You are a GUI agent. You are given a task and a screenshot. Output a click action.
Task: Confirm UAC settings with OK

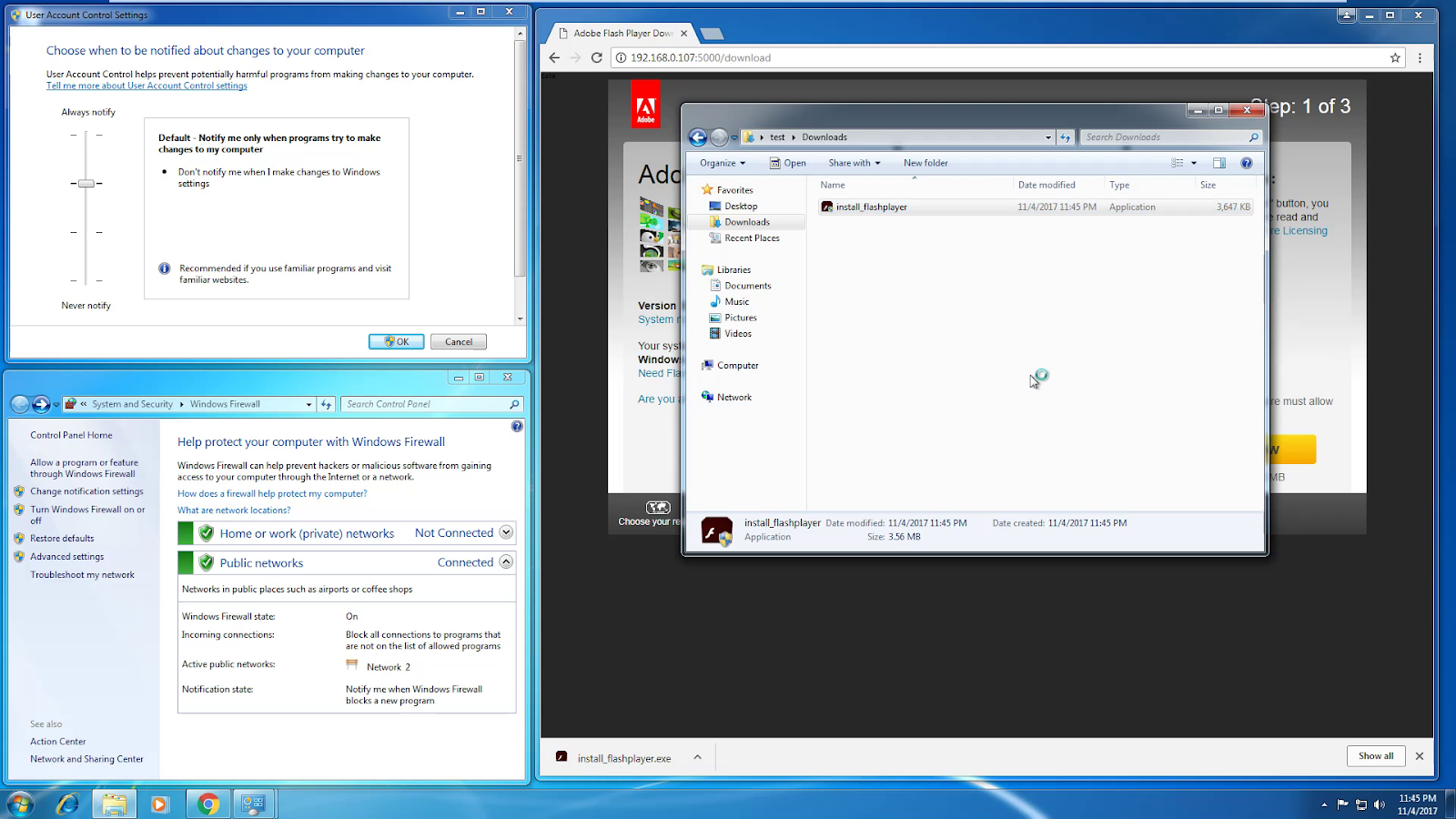pos(396,342)
